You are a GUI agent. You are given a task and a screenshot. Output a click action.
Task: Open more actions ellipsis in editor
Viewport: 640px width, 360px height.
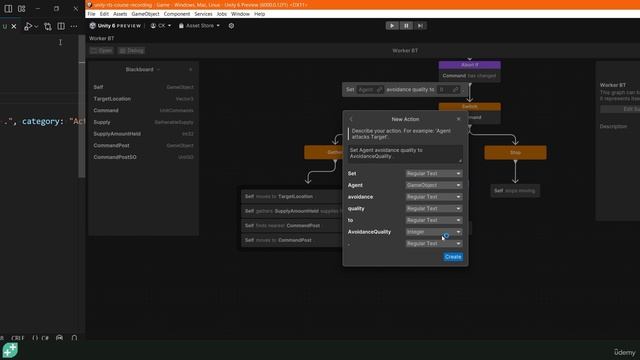click(x=74, y=27)
